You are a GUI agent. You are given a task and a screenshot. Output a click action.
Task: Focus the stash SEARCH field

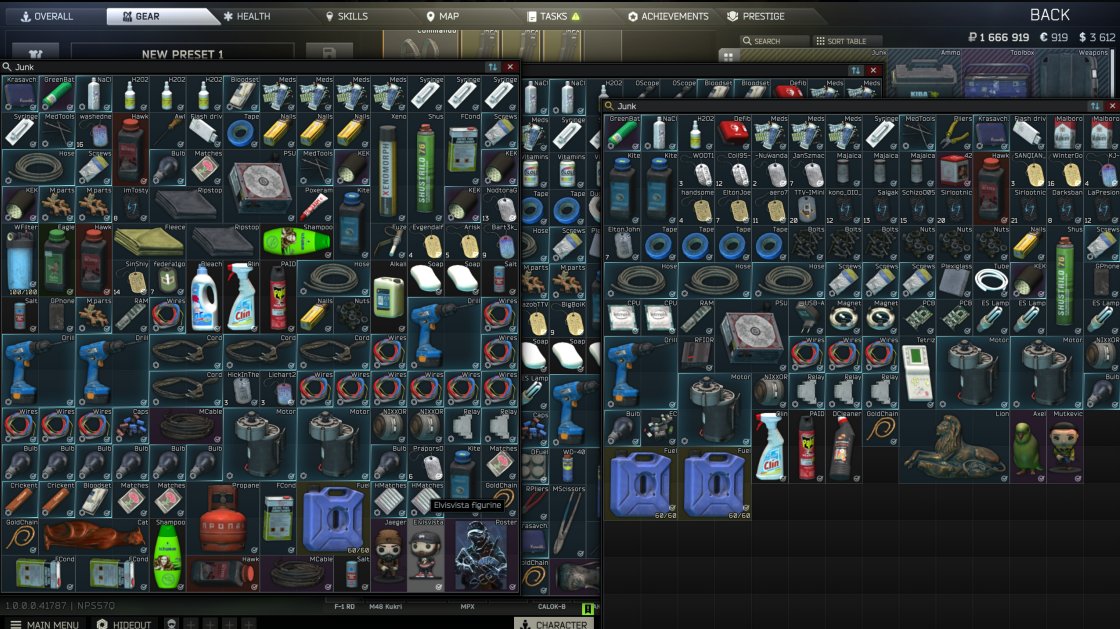pos(774,41)
